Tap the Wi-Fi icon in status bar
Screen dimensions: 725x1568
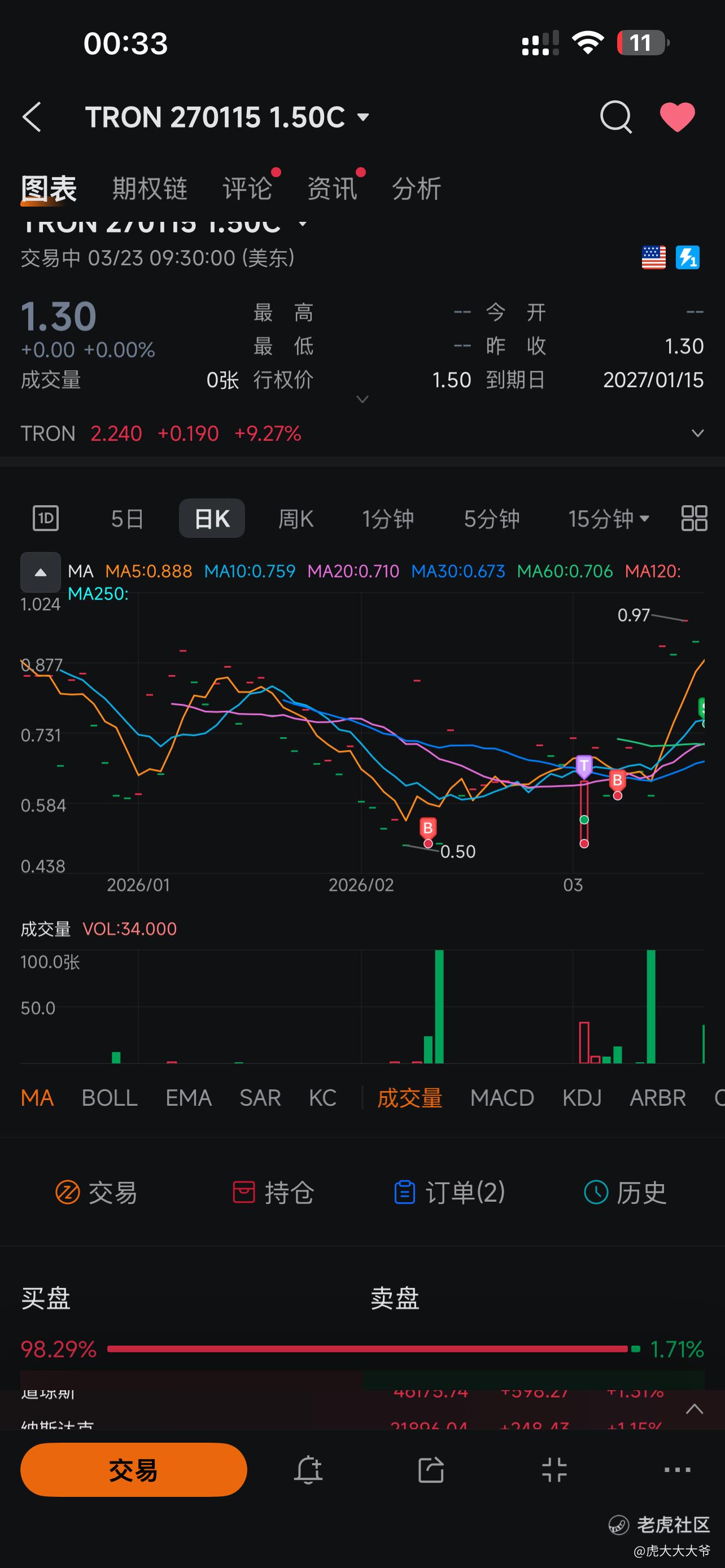click(x=587, y=42)
